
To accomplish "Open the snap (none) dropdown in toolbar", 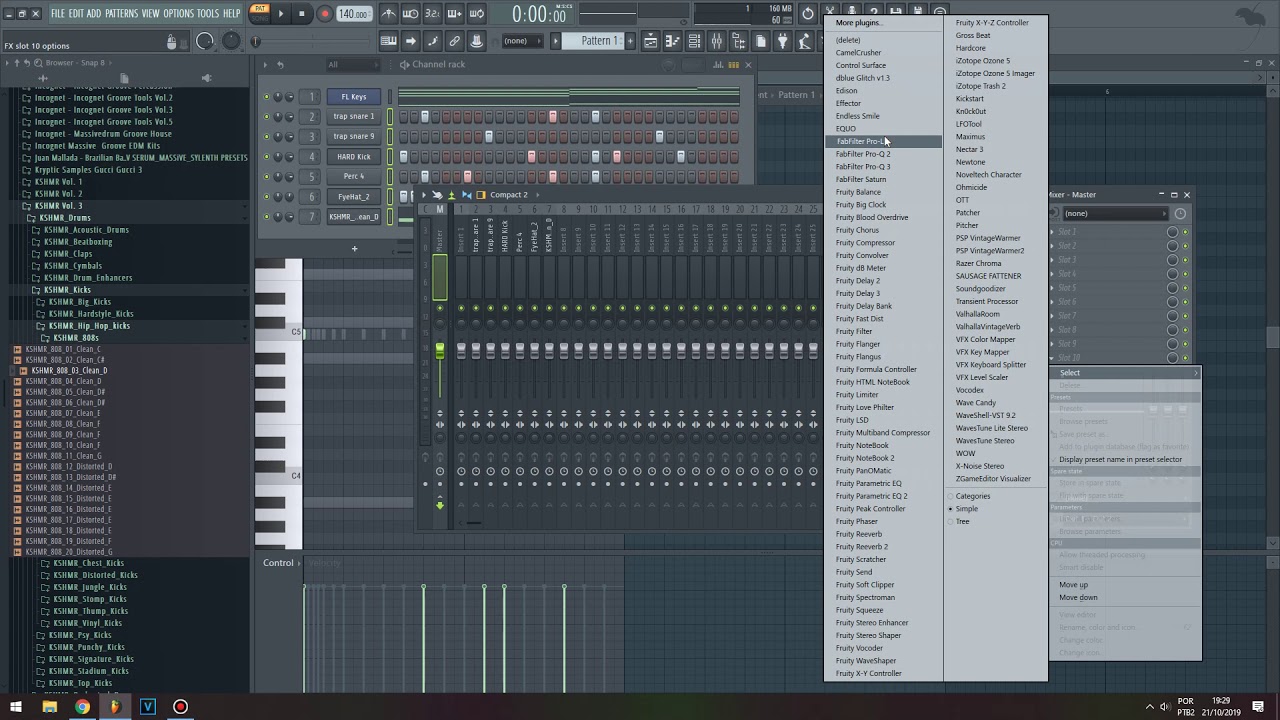I will (x=522, y=41).
